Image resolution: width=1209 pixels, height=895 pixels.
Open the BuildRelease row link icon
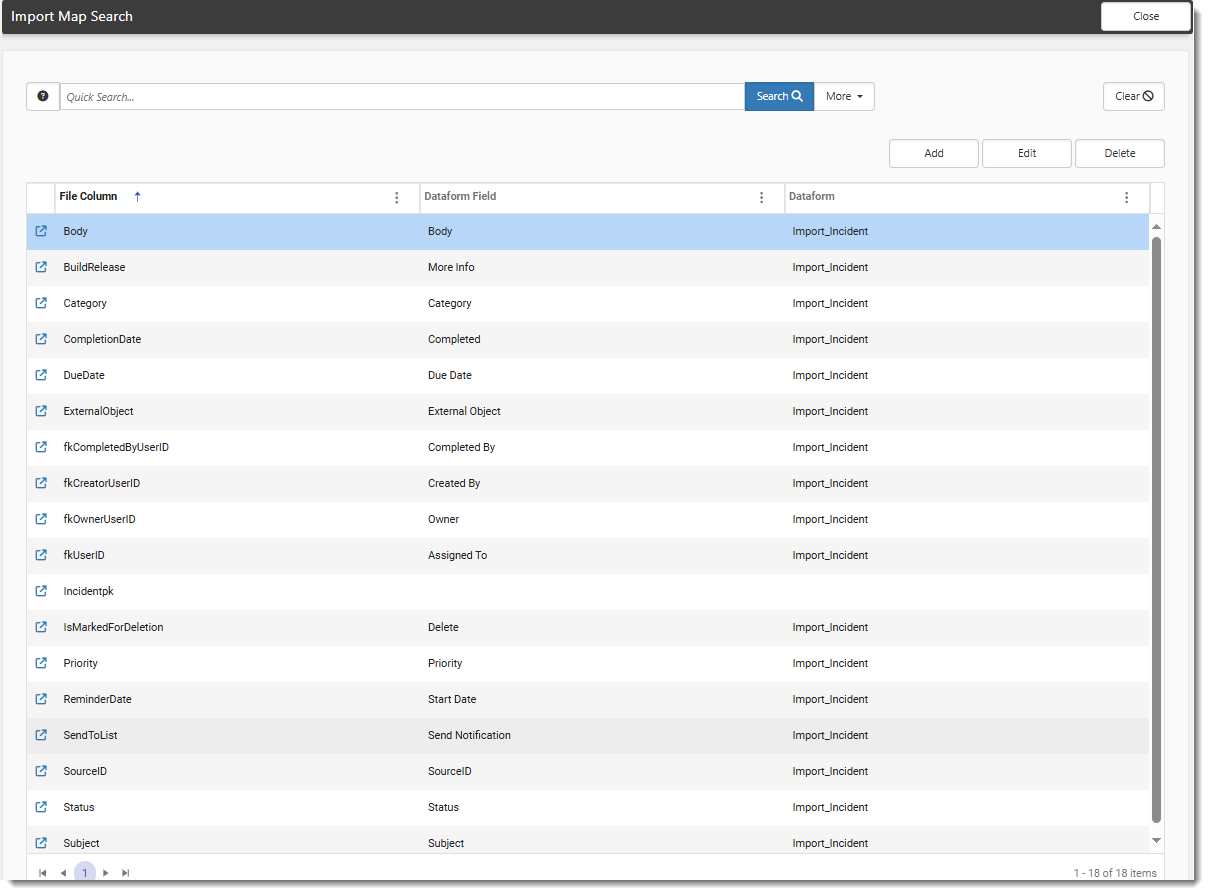(41, 267)
